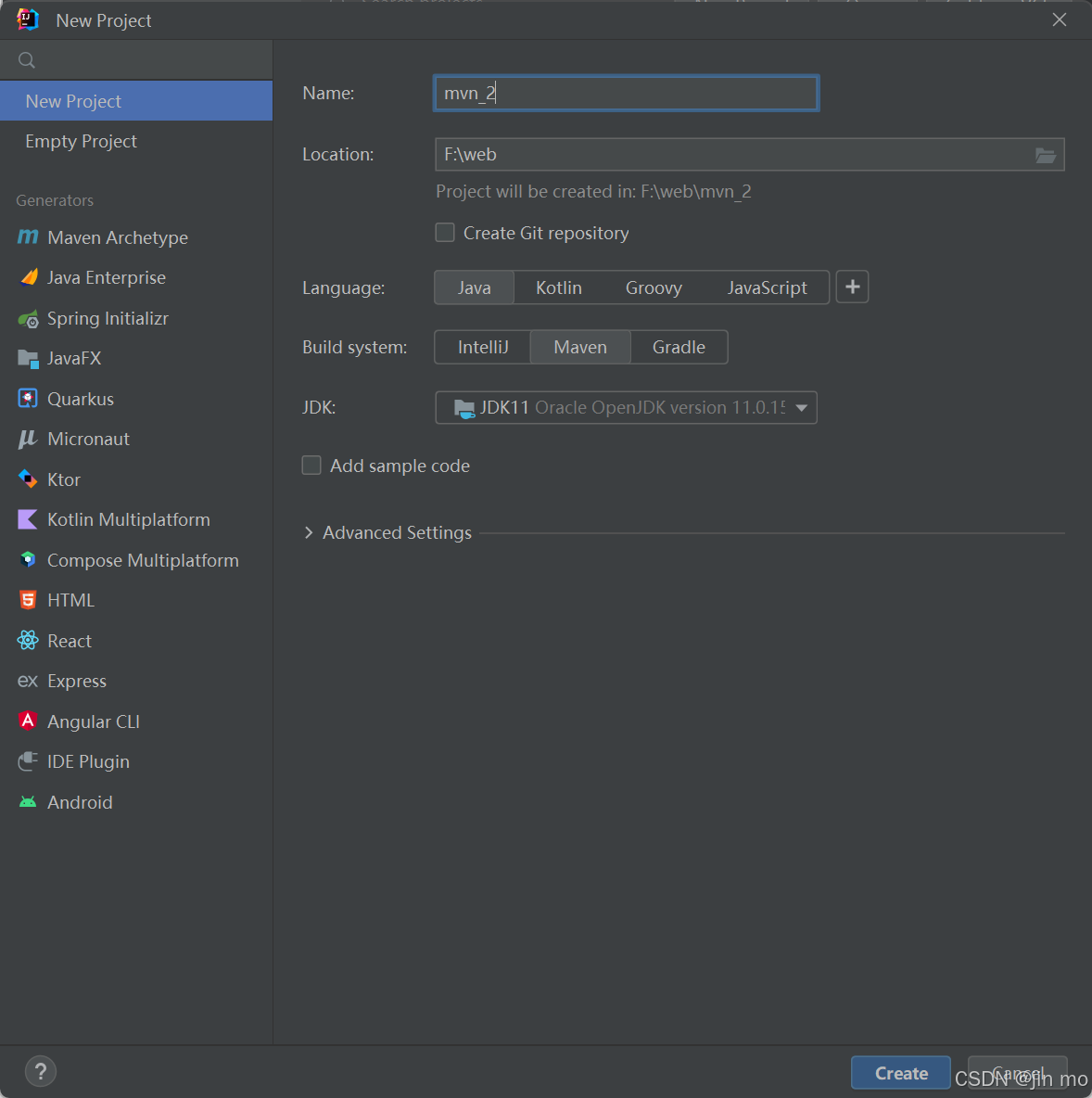The width and height of the screenshot is (1092, 1098).
Task: Select the Express generator label
Action: click(77, 682)
